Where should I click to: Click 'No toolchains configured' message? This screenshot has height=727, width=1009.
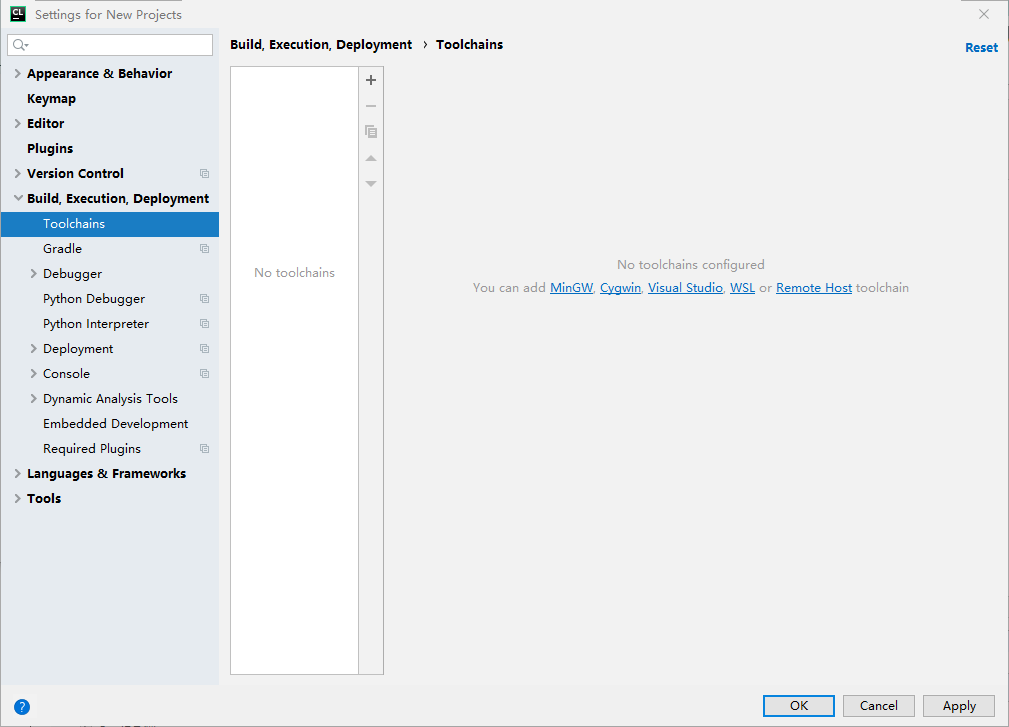coord(690,264)
